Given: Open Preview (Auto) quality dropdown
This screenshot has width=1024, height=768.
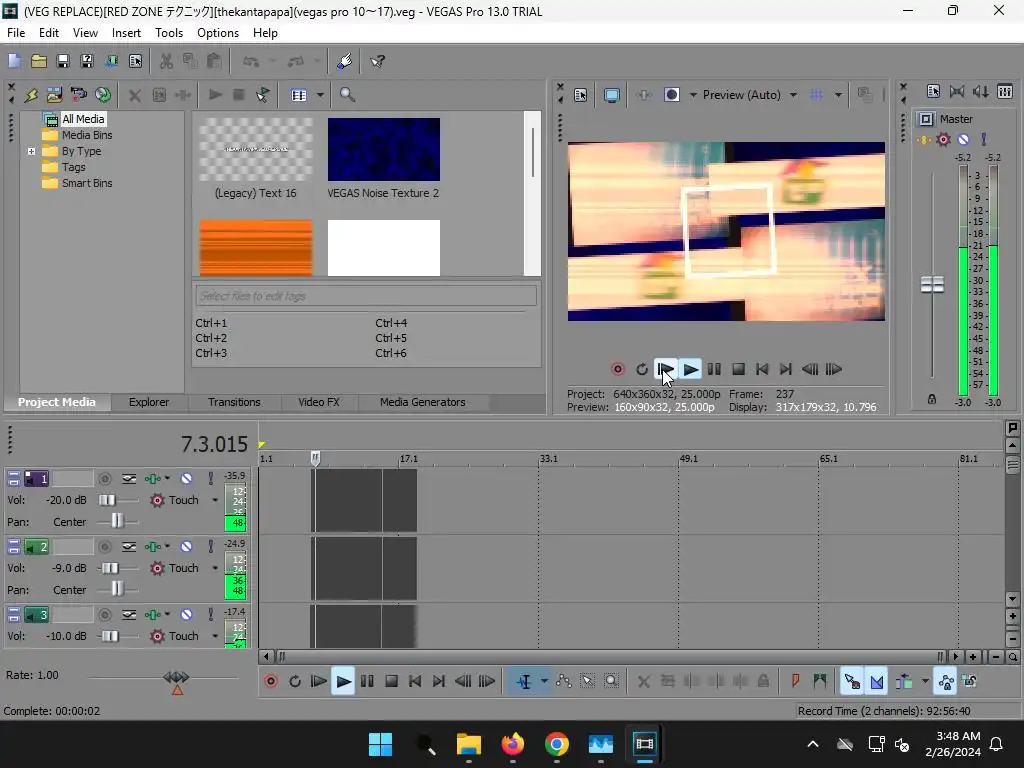Looking at the screenshot, I should tap(793, 95).
